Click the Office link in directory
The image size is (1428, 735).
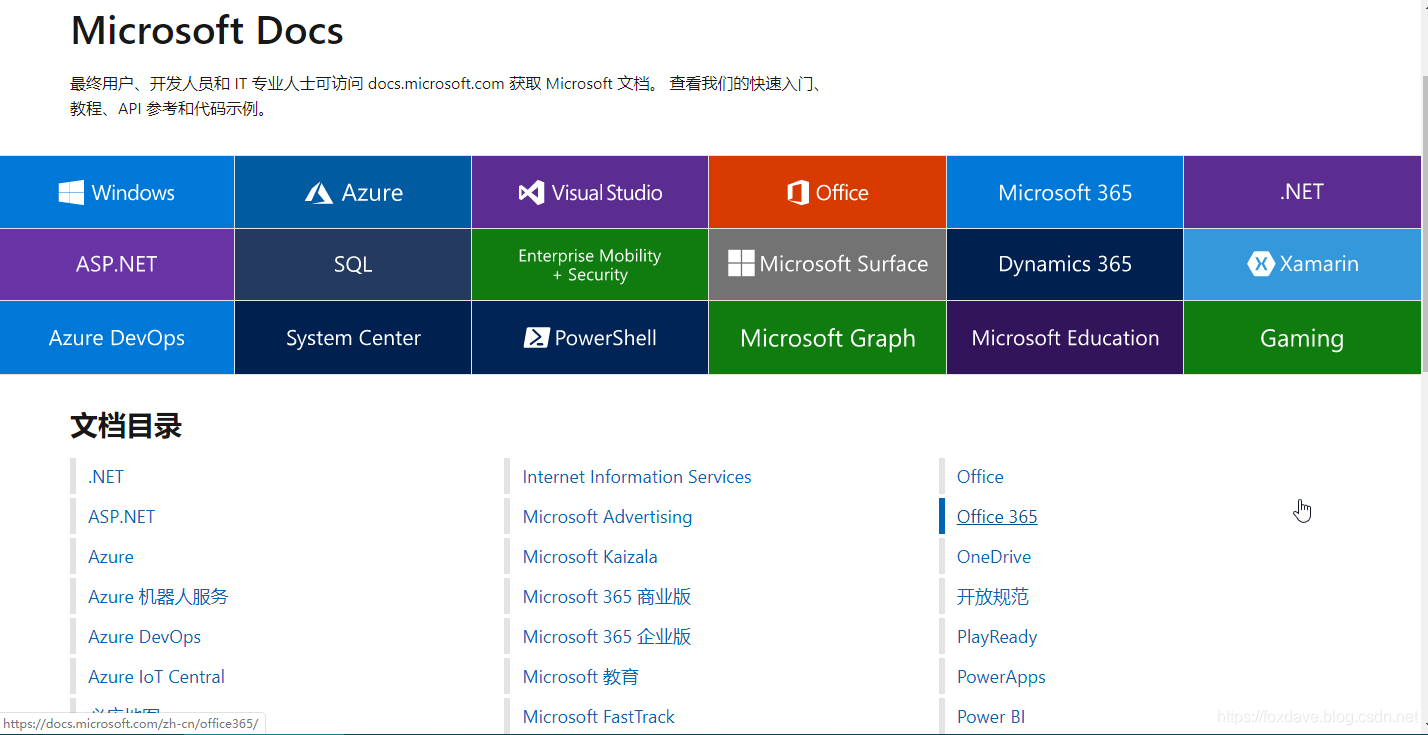(x=980, y=477)
